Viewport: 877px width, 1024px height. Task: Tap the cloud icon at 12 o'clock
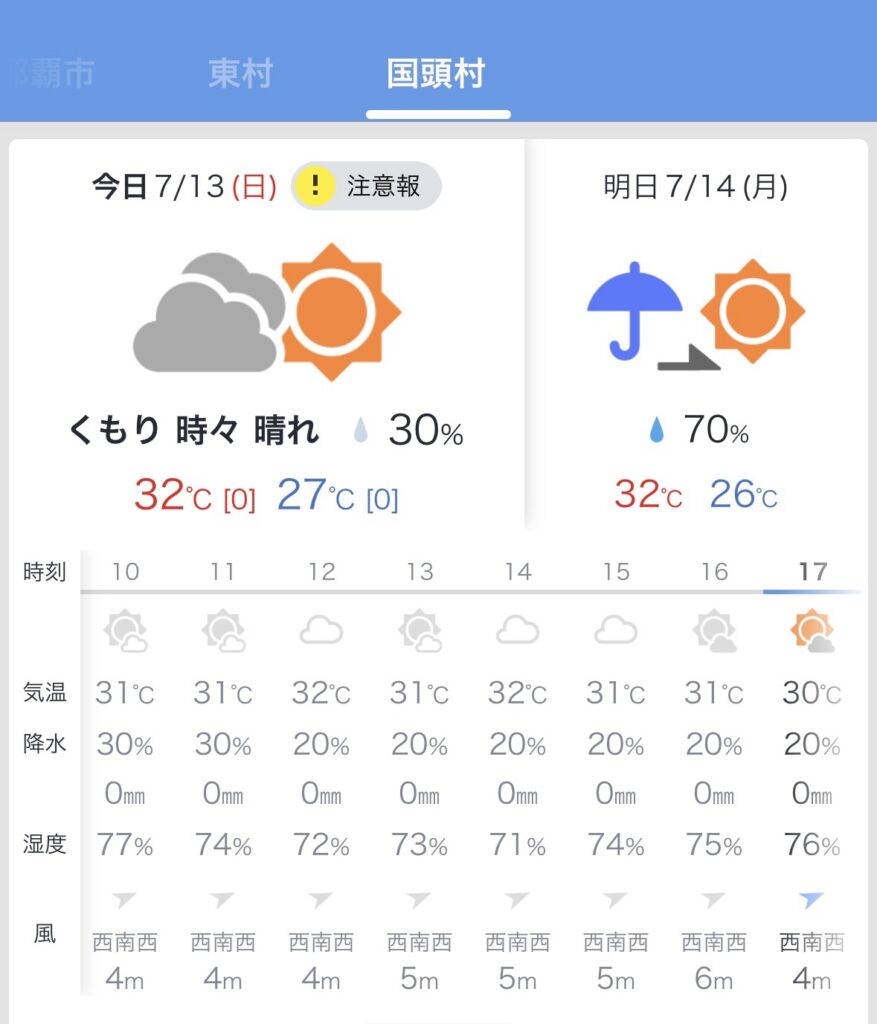(321, 631)
